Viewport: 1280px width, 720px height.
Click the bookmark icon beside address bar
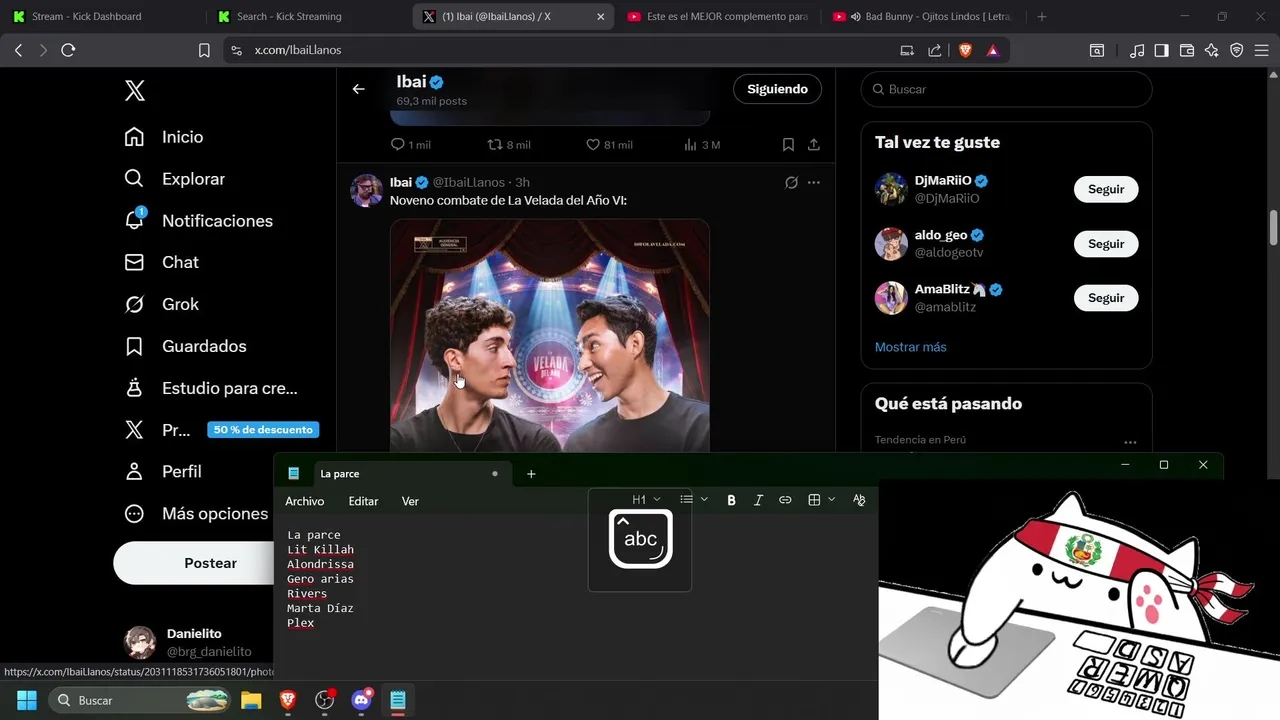tap(204, 50)
